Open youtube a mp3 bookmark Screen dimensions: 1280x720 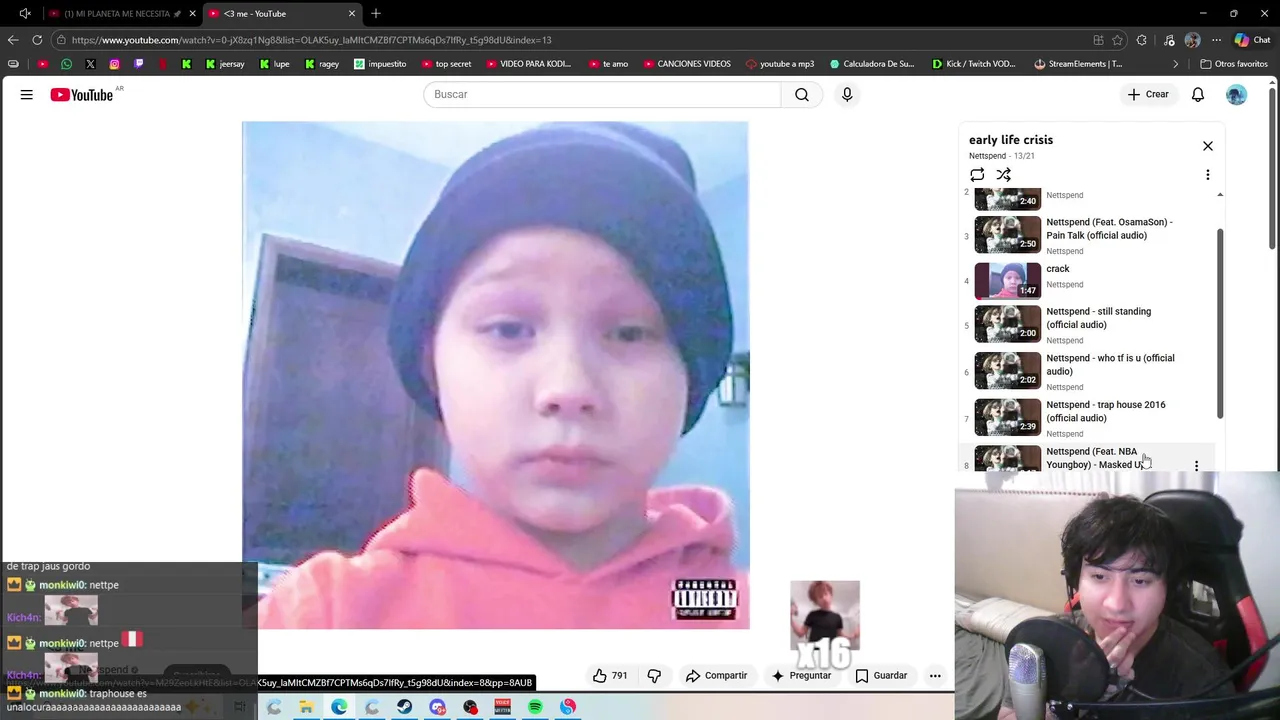(x=779, y=64)
